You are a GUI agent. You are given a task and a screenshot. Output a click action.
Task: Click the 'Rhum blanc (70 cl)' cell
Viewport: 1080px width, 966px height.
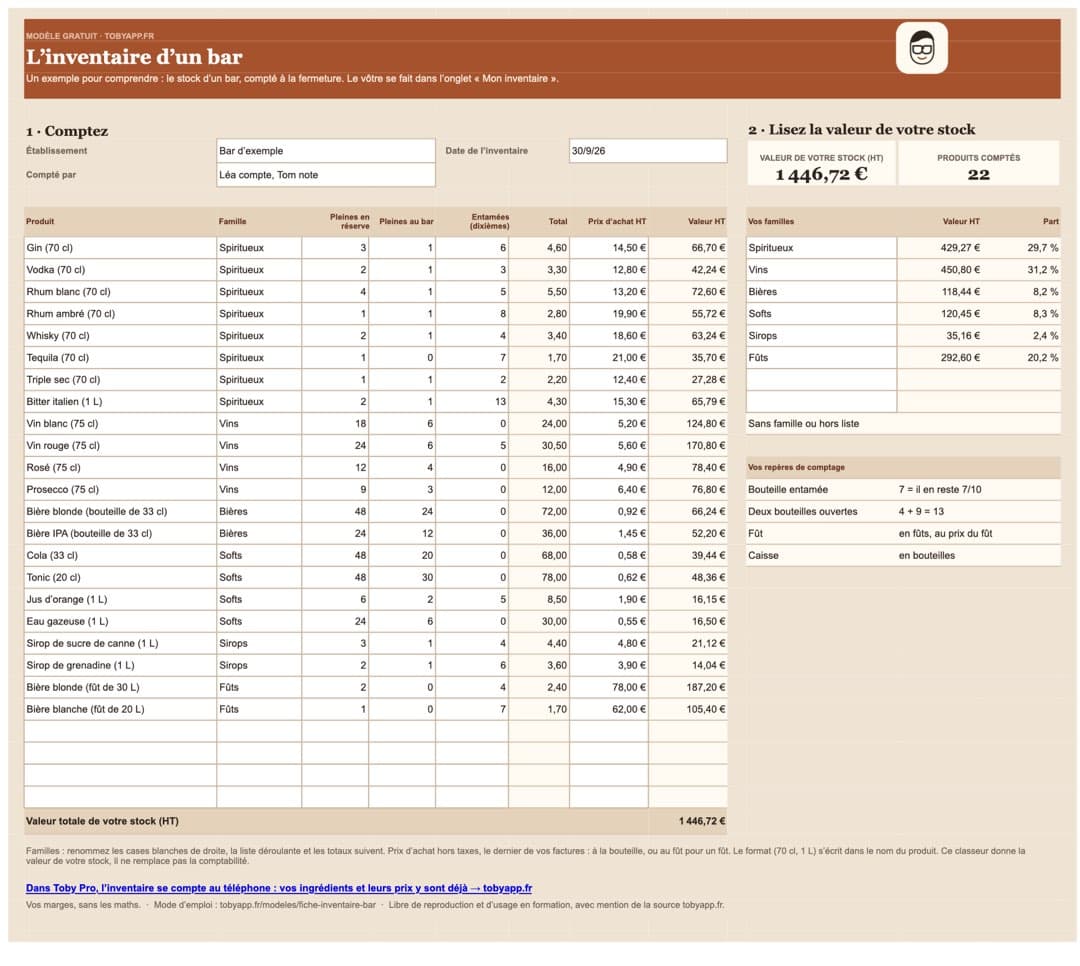click(120, 292)
